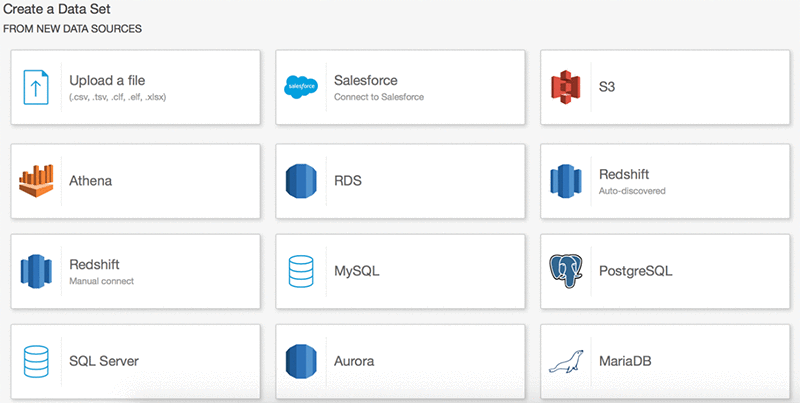Screen dimensions: 800x403
Task: Click the Aurora blue icon
Action: click(301, 361)
